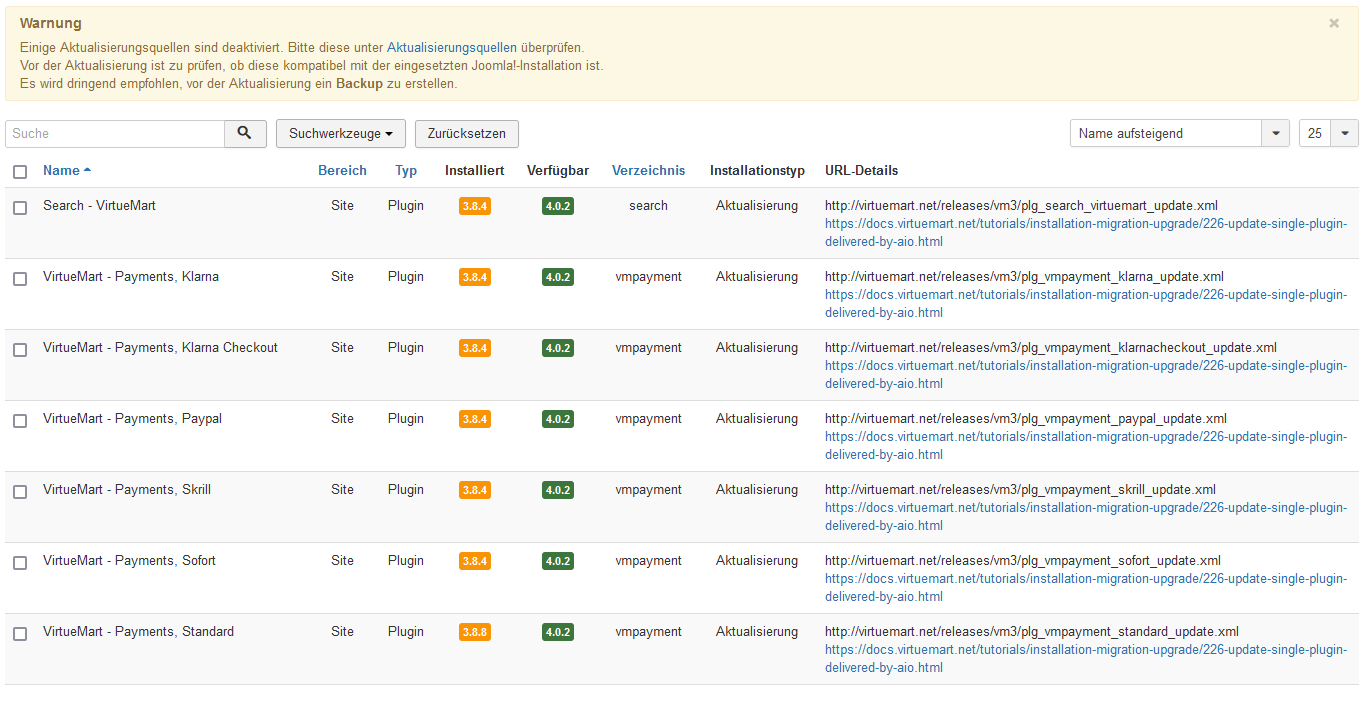Click the 3.8.4 badge in the Klarna Checkout row
This screenshot has width=1371, height=714.
(x=475, y=348)
